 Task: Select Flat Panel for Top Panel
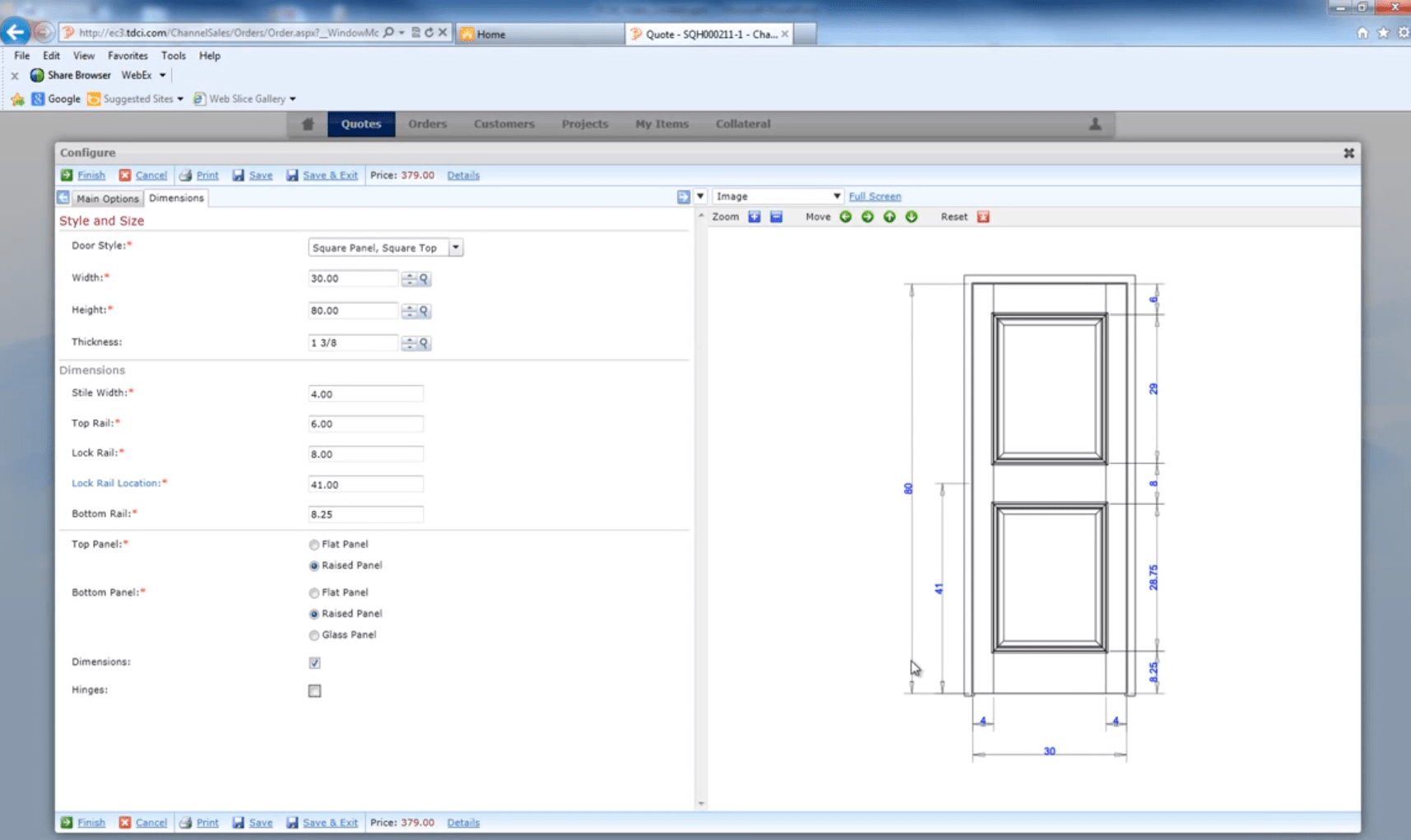[x=314, y=545]
